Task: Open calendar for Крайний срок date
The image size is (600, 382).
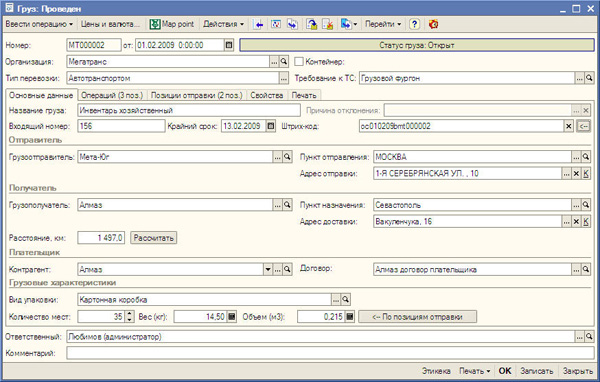Action: [271, 126]
